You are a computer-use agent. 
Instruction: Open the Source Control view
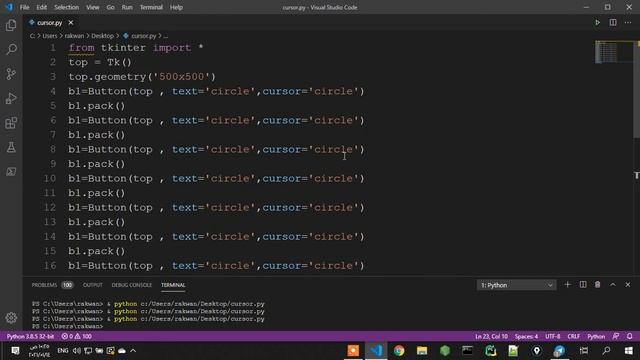coord(11,74)
